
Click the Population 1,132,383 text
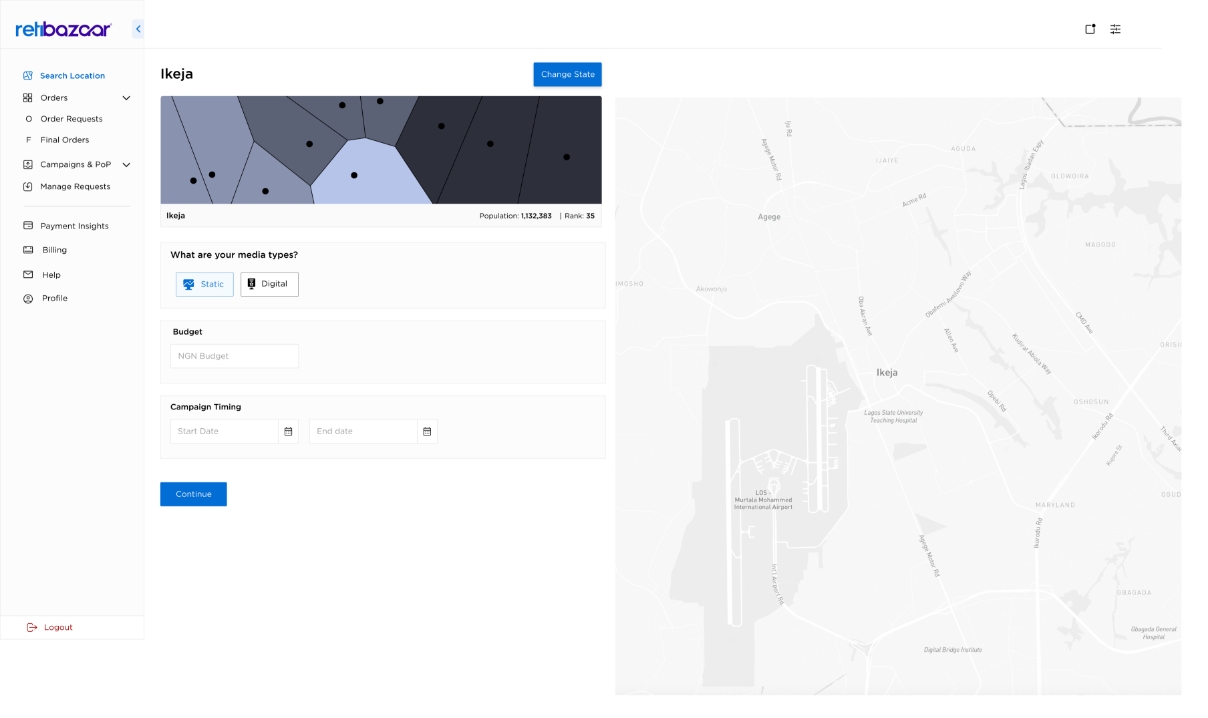(515, 216)
